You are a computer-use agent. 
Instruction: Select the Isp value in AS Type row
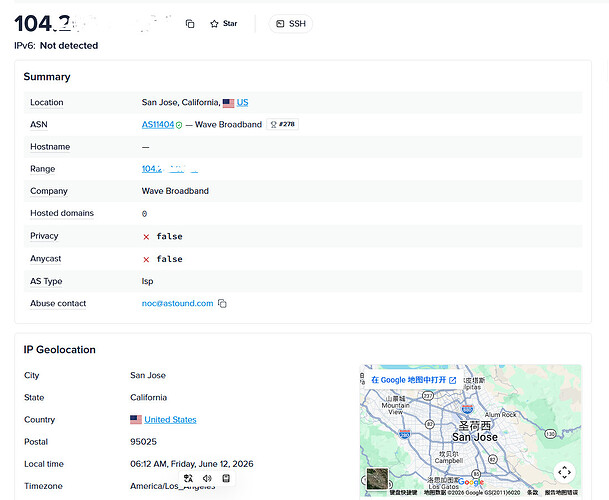coord(148,281)
